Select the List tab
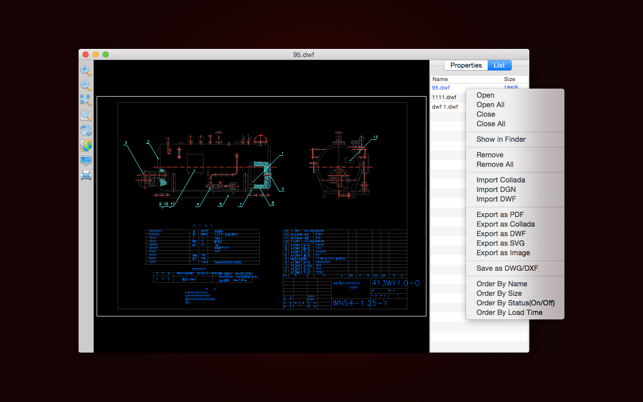Viewport: 643px width, 402px height. [499, 65]
